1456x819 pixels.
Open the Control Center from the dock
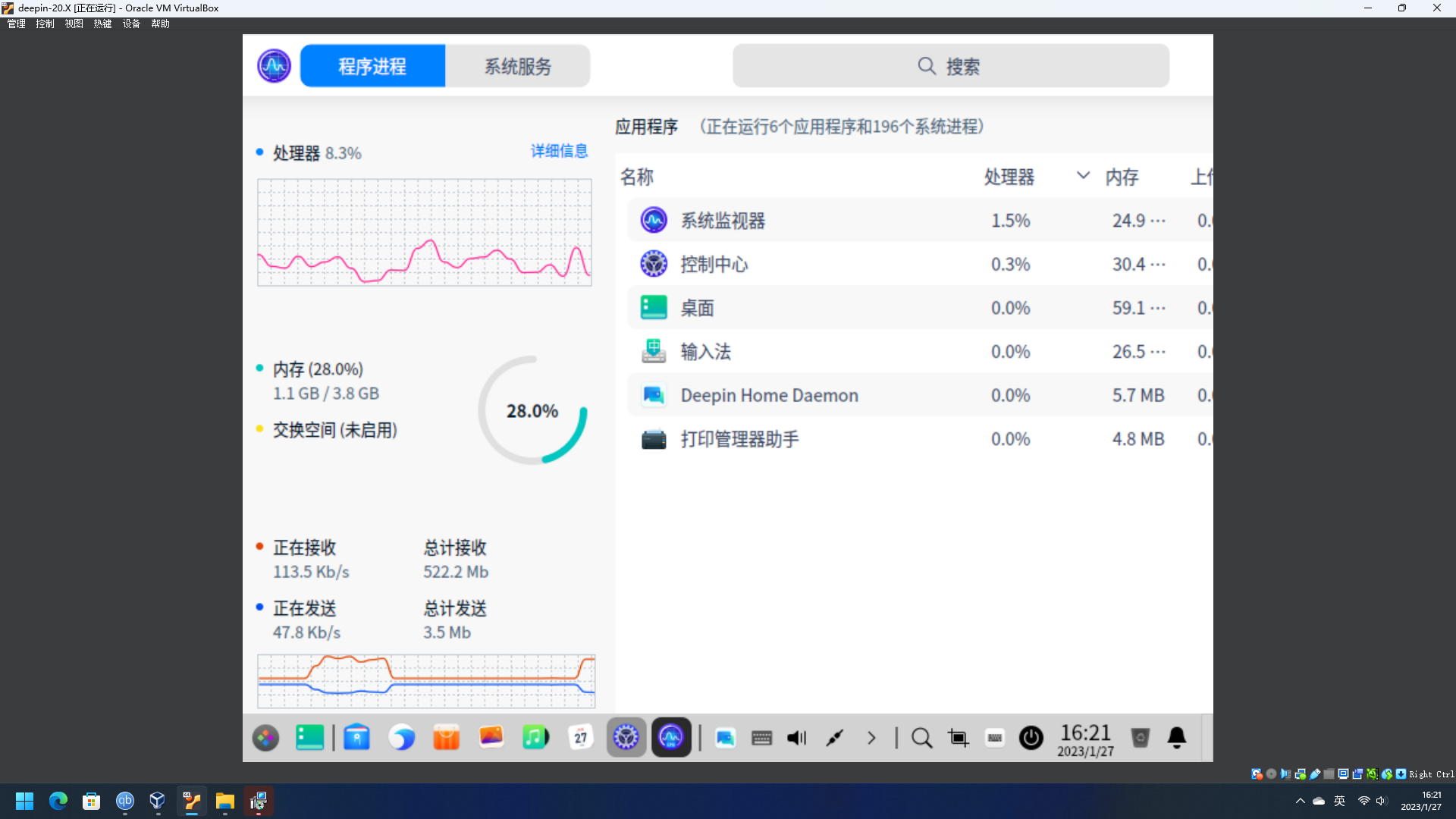[626, 736]
